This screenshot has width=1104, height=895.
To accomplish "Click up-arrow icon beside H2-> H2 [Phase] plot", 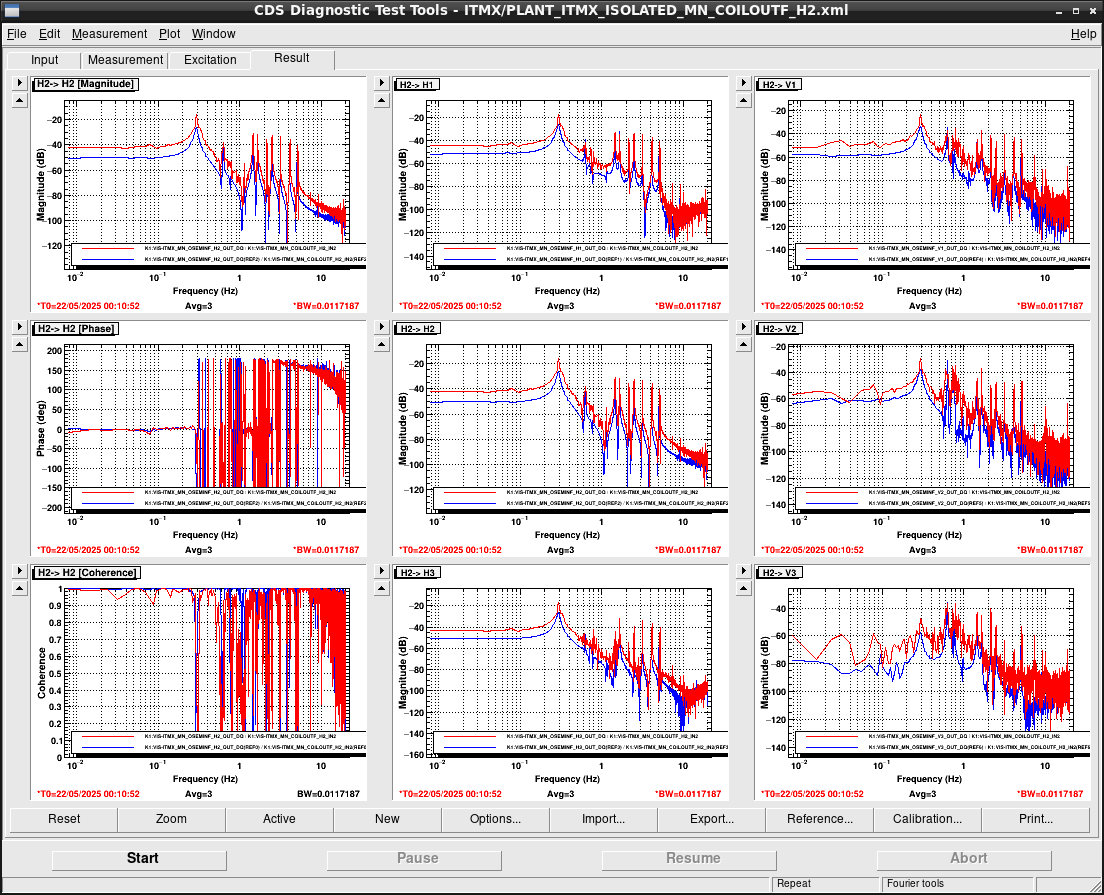I will [20, 345].
